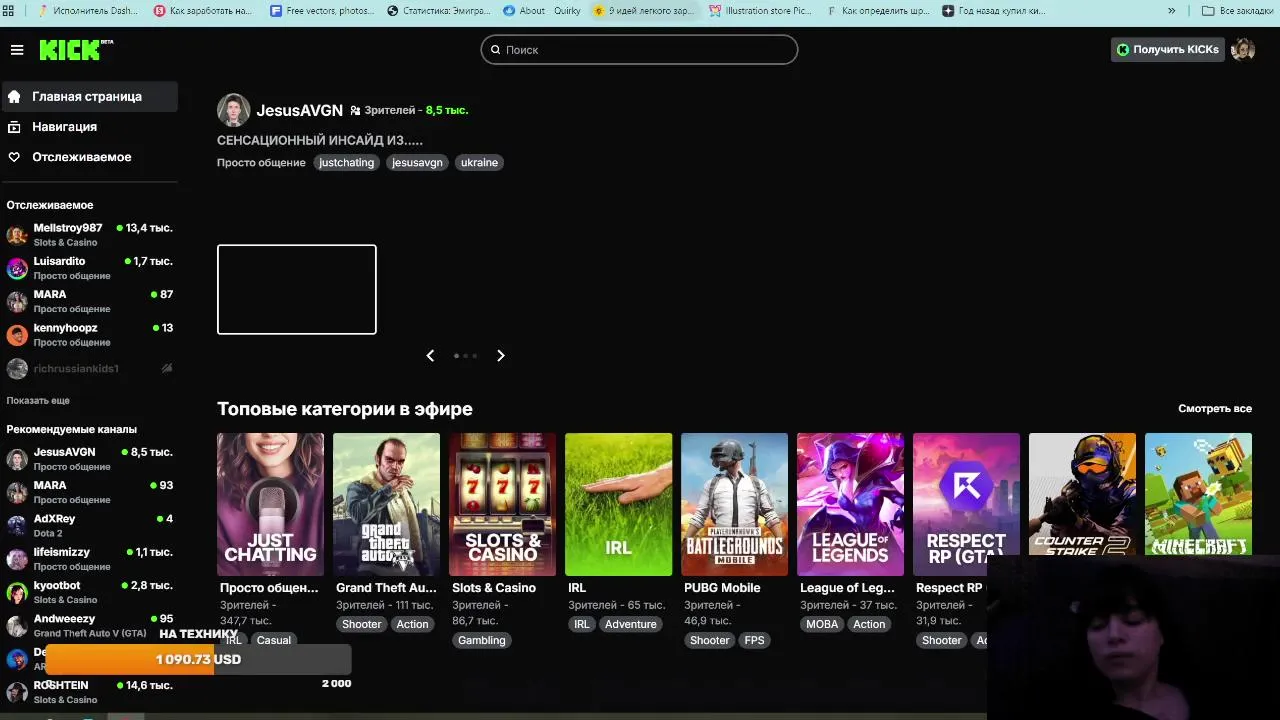Viewport: 1280px width, 720px height.
Task: Click FPS tag under PUBG Mobile
Action: point(754,641)
